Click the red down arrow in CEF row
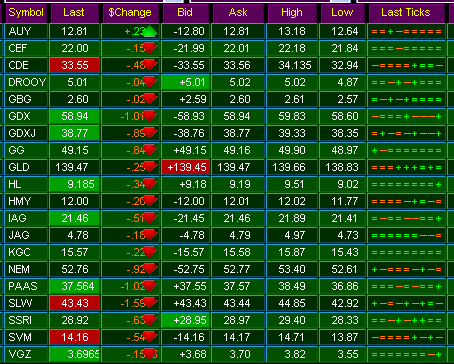The height and width of the screenshot is (364, 454). click(x=150, y=48)
